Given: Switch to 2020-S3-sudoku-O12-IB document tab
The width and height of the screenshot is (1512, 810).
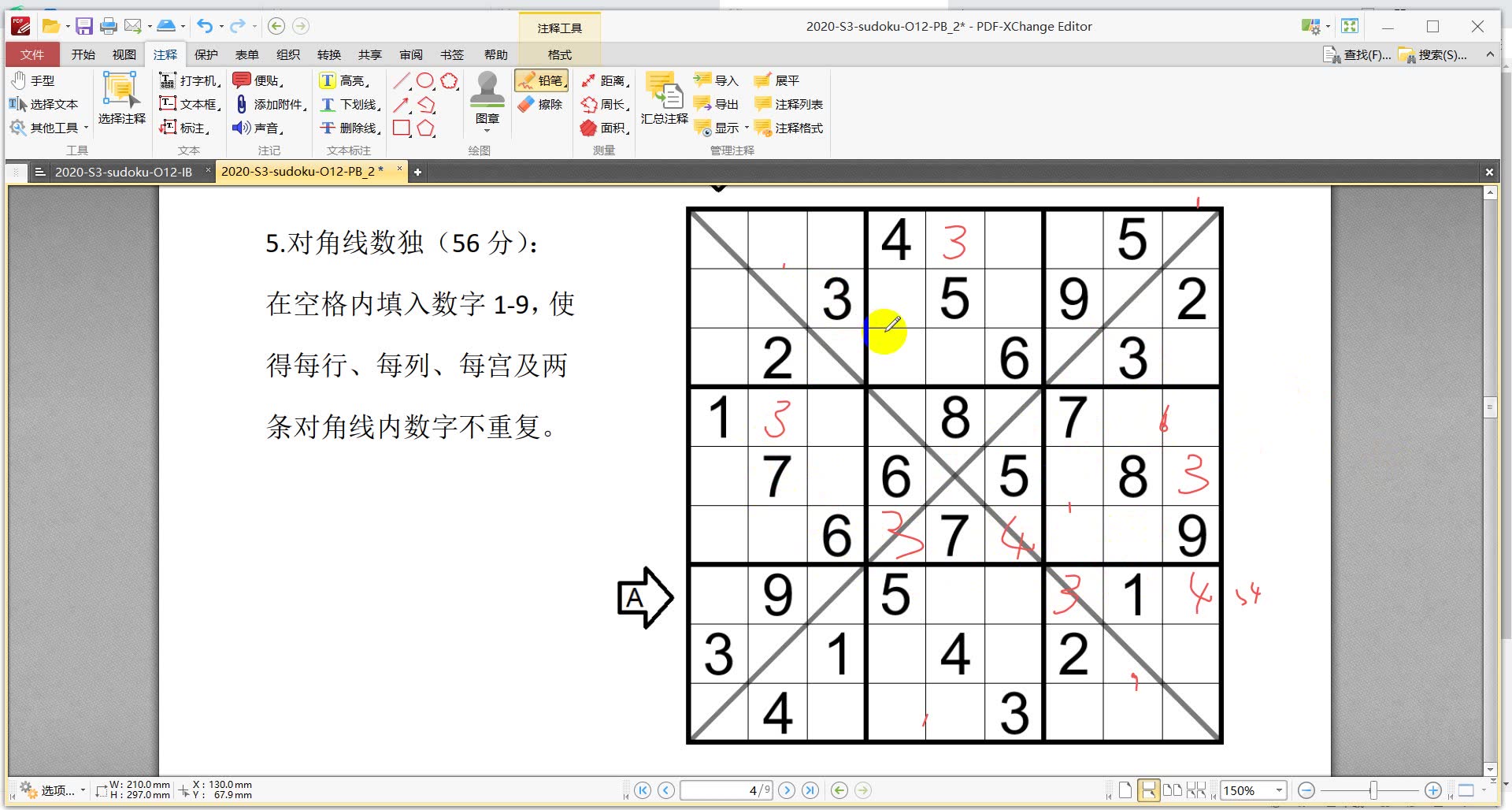Looking at the screenshot, I should [124, 172].
